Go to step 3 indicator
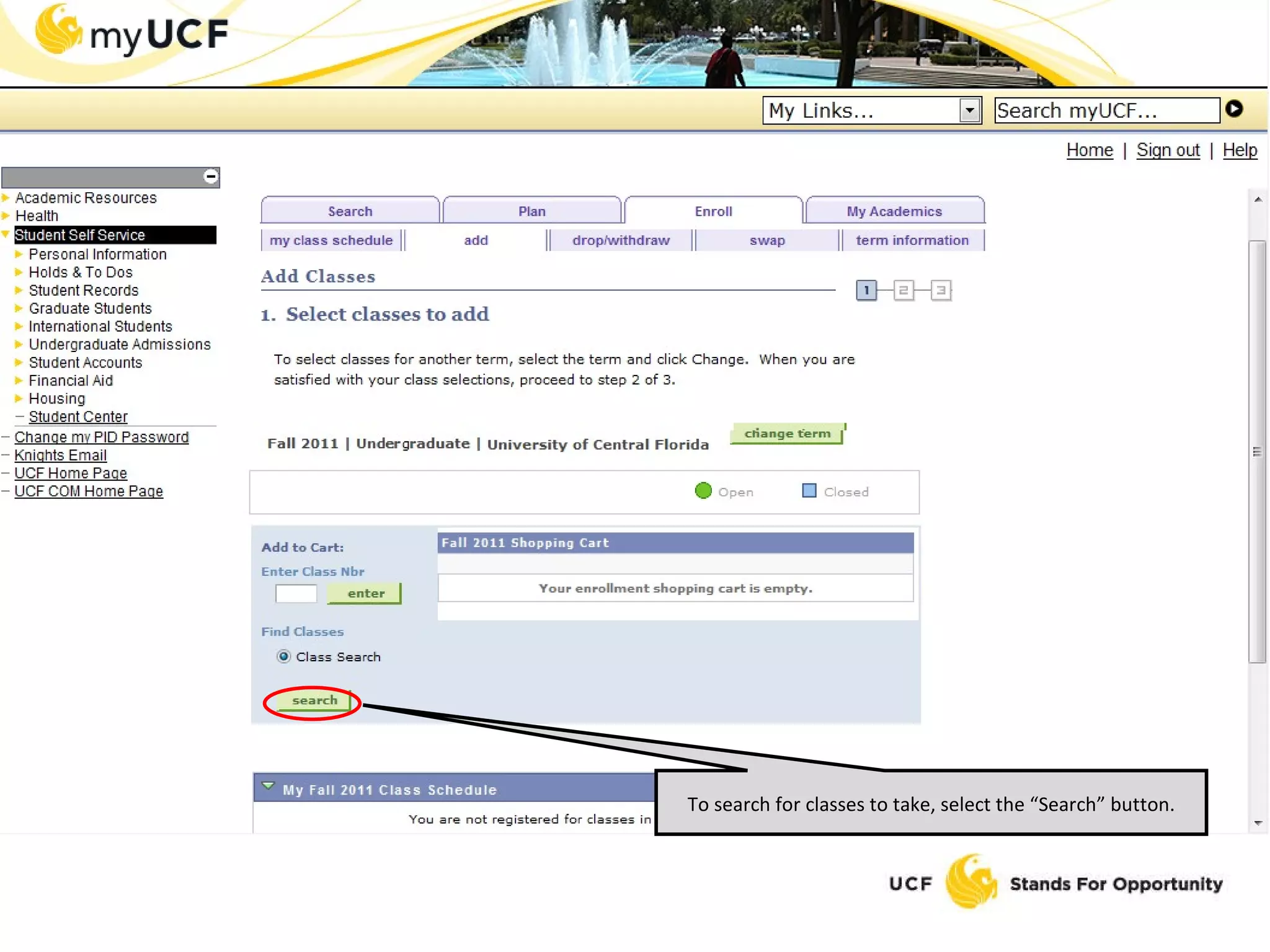1270x952 pixels. click(x=941, y=290)
